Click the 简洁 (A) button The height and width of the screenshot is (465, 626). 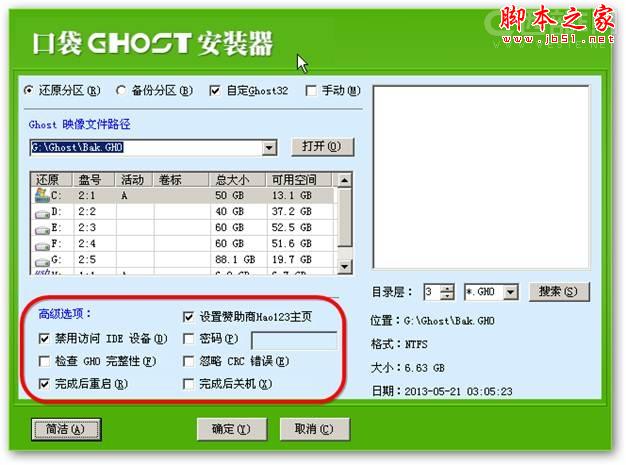click(x=66, y=429)
